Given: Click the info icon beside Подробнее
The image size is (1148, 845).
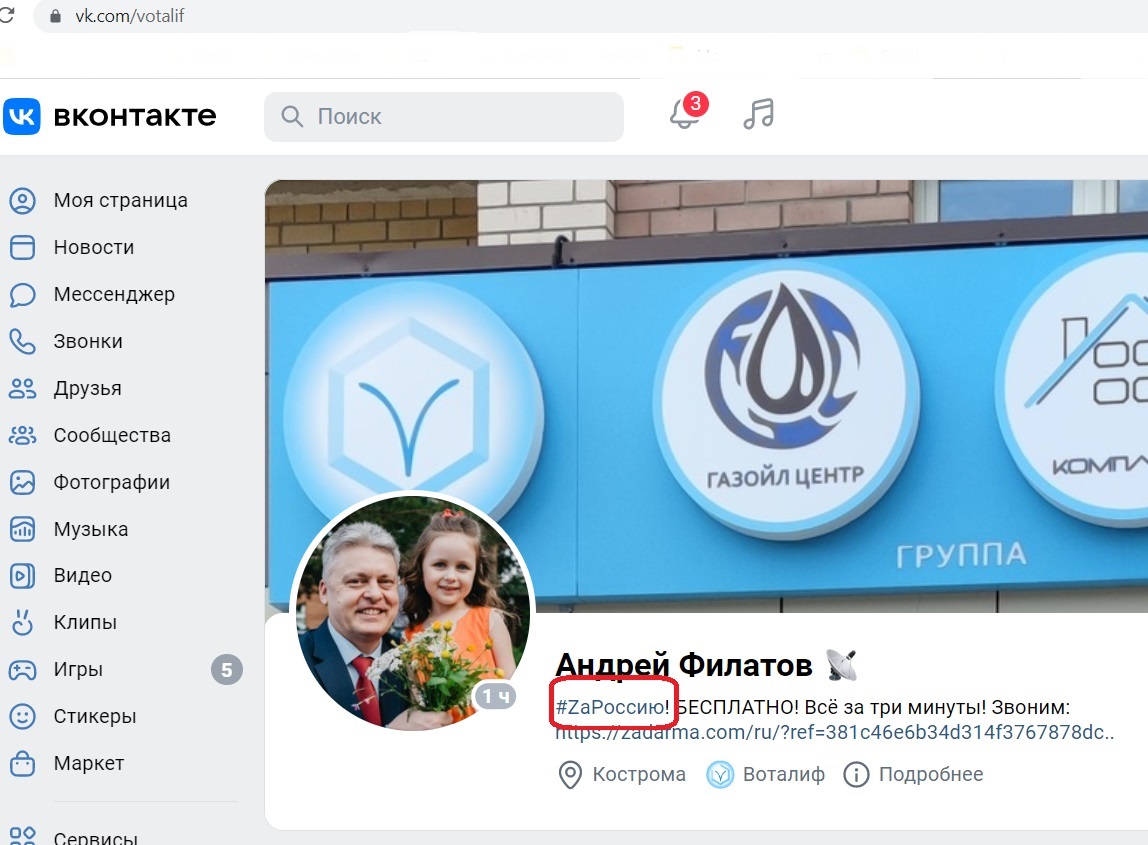Looking at the screenshot, I should pos(856,774).
